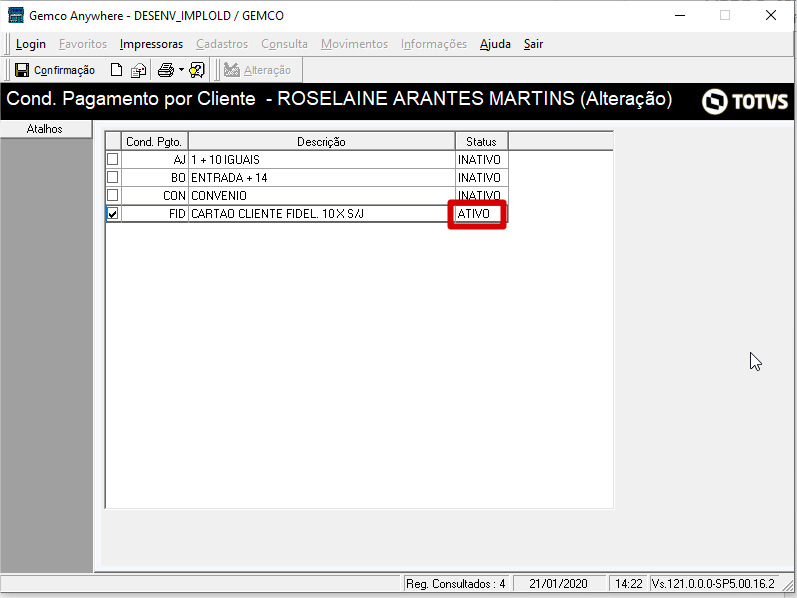Click the version Vs.121.0.0.0-SP5.00.16.2 text
The width and height of the screenshot is (797, 598).
click(x=713, y=583)
